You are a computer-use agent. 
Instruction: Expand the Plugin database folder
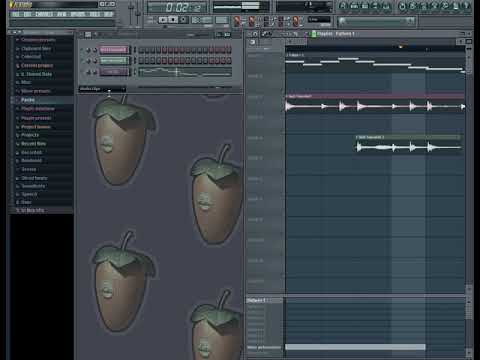[x=38, y=109]
